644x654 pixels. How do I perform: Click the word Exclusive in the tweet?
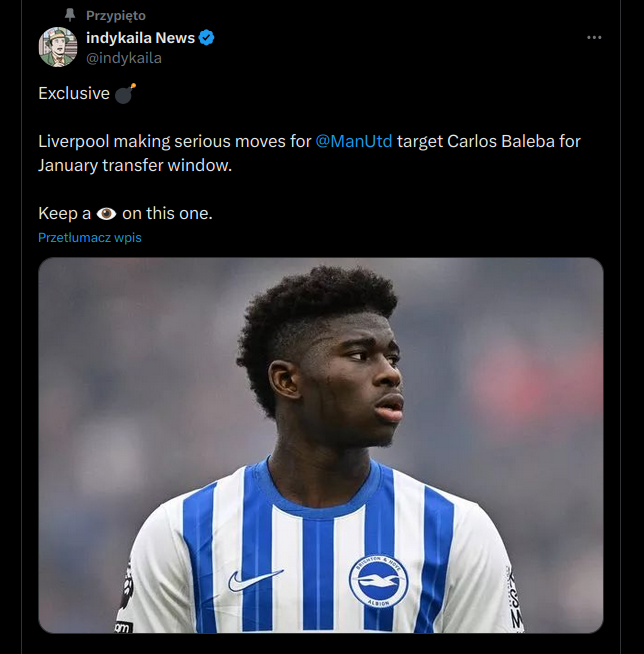(74, 93)
